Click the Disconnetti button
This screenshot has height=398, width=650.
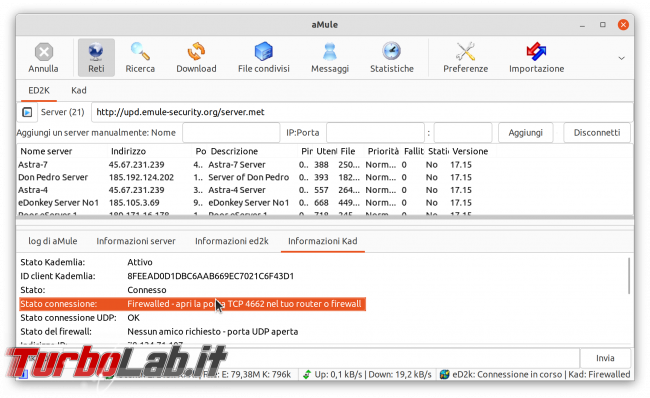597,133
